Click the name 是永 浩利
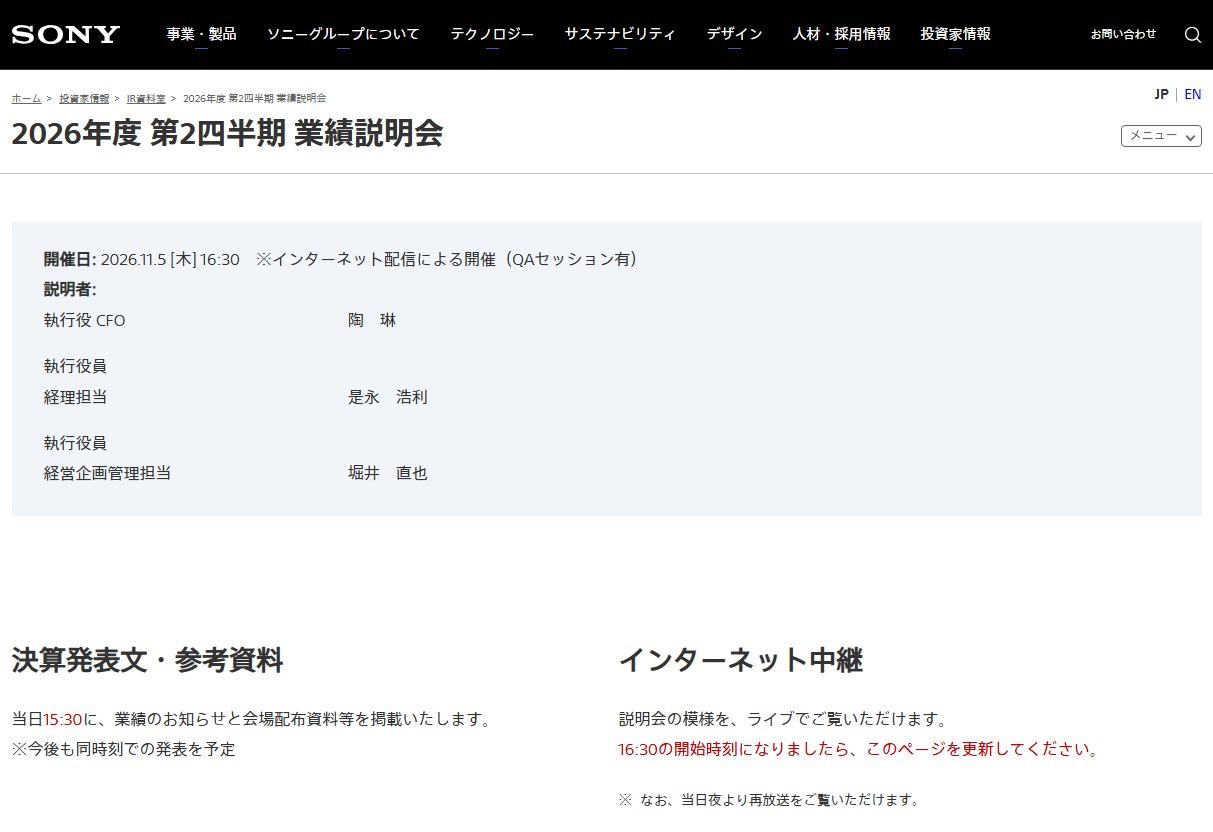The height and width of the screenshot is (832, 1213). pos(388,397)
